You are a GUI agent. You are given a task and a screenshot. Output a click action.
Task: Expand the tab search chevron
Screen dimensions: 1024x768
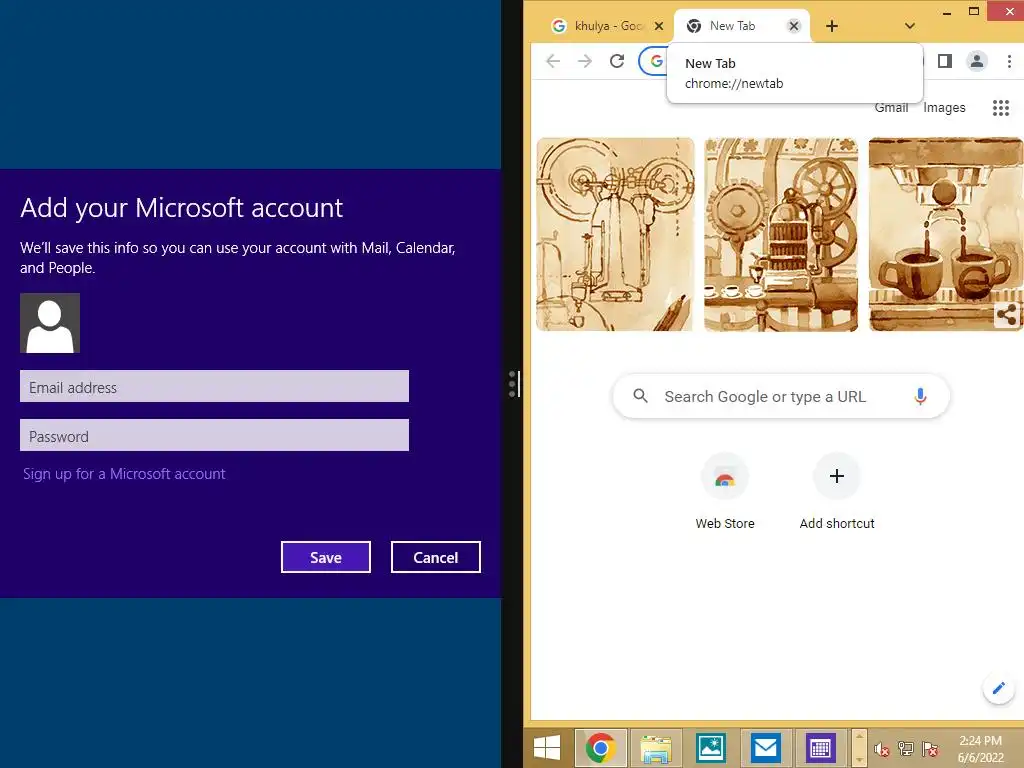click(909, 26)
